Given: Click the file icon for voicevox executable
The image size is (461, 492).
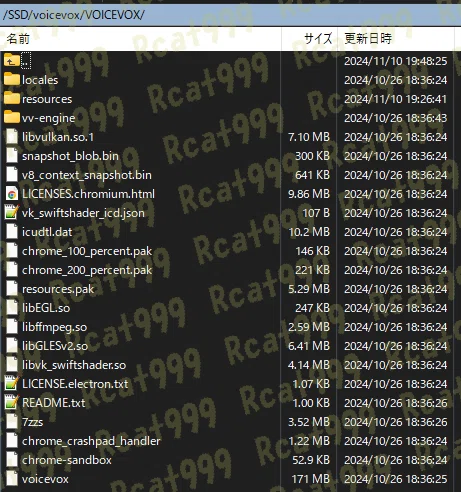Looking at the screenshot, I should (x=12, y=479).
